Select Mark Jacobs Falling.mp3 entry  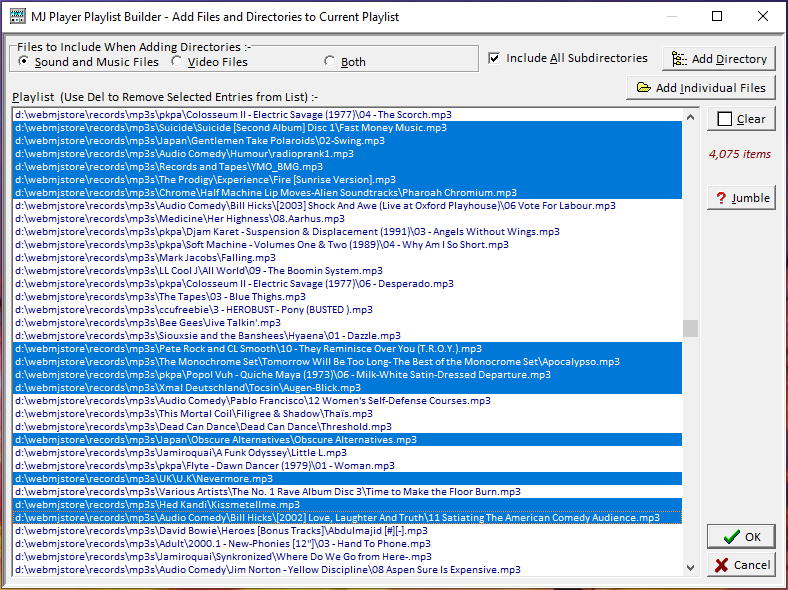tap(347, 258)
